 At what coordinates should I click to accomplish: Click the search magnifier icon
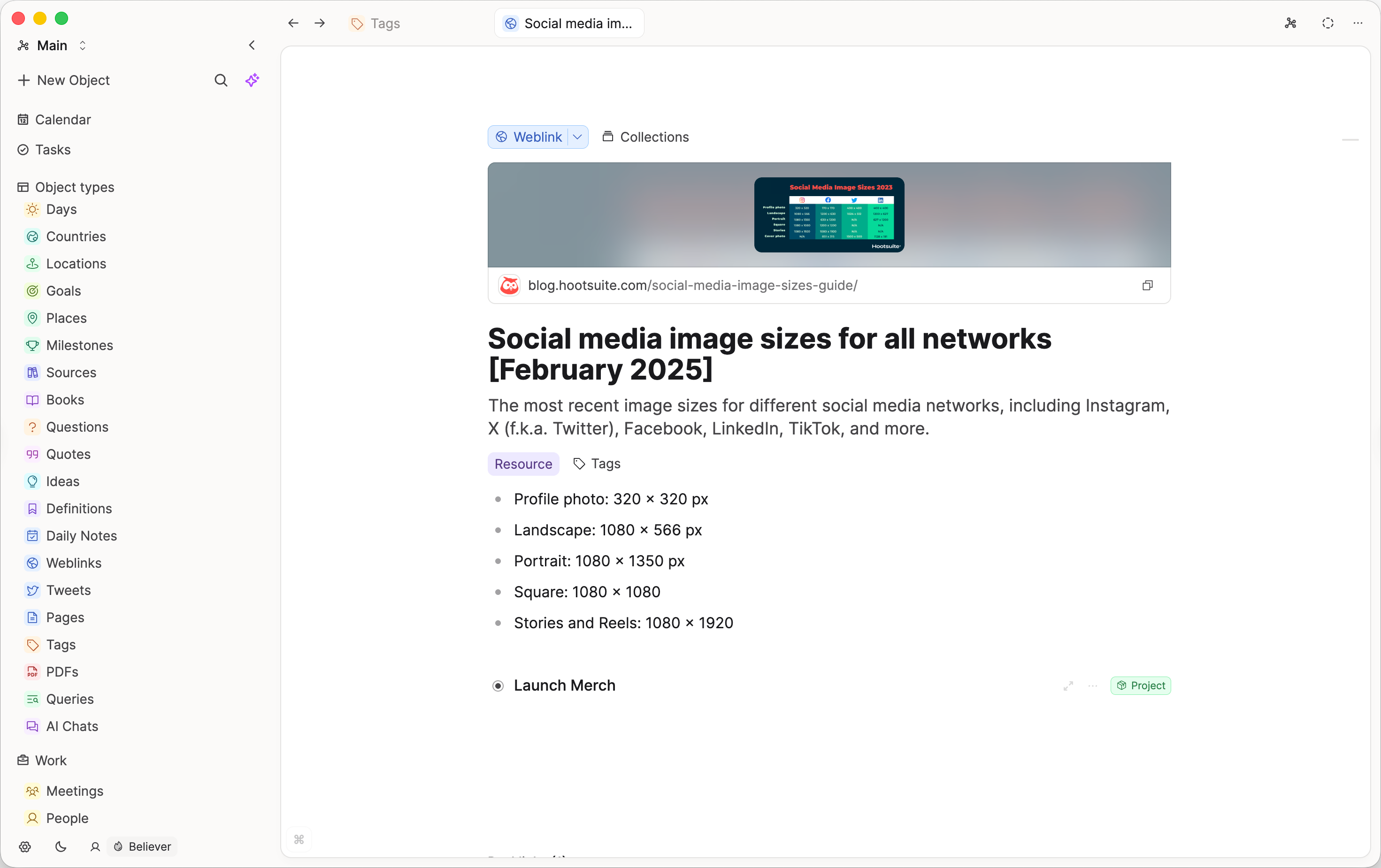tap(221, 80)
